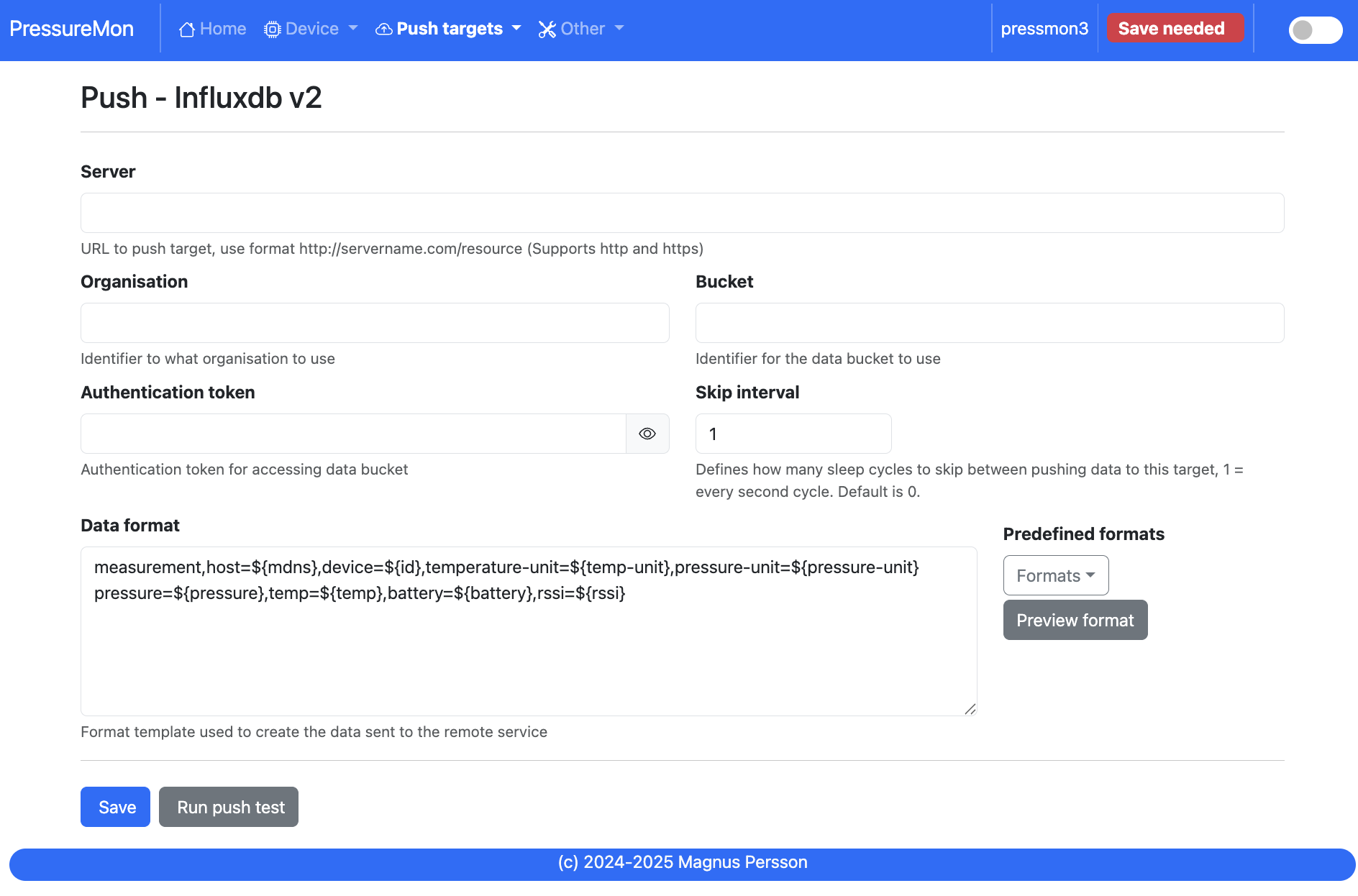Click the Skip interval label
Viewport: 1358px width, 896px height.
point(747,393)
